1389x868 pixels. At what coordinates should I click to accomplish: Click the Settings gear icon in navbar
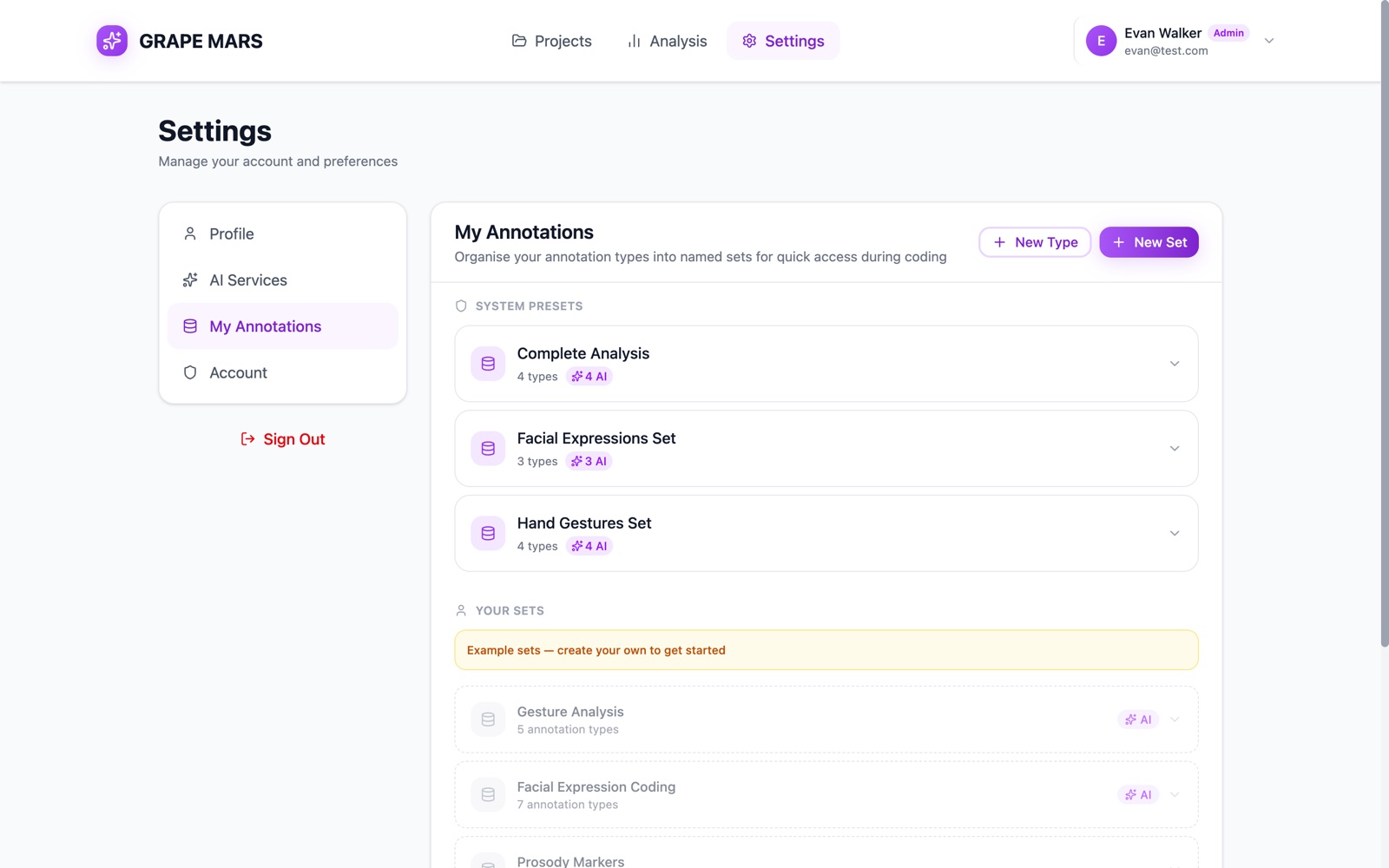749,41
